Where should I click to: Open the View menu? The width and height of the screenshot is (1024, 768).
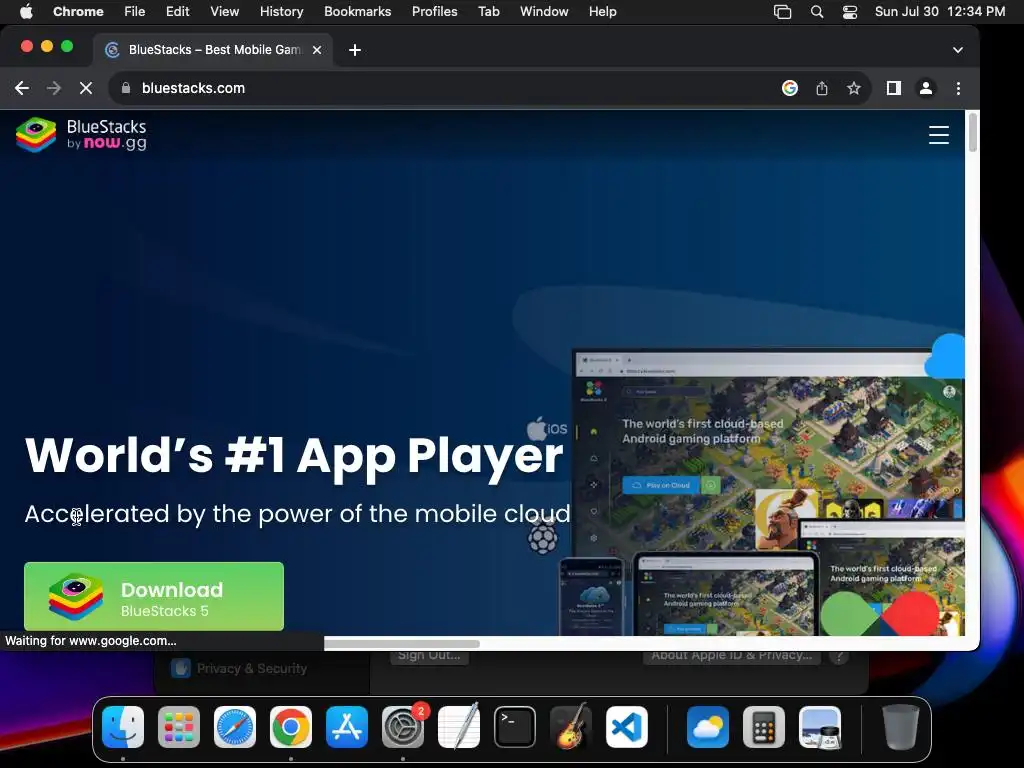[225, 12]
